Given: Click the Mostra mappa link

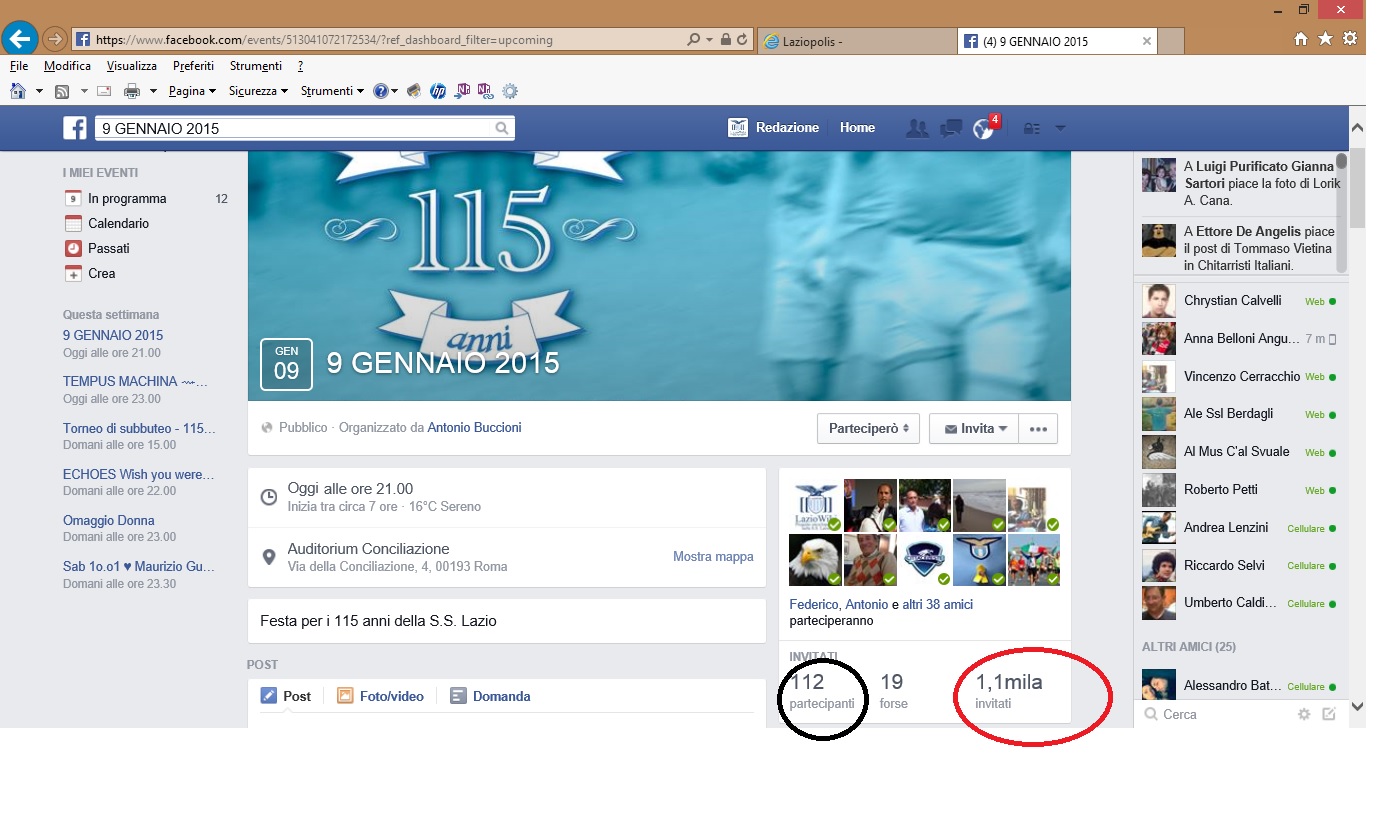Looking at the screenshot, I should click(x=713, y=557).
